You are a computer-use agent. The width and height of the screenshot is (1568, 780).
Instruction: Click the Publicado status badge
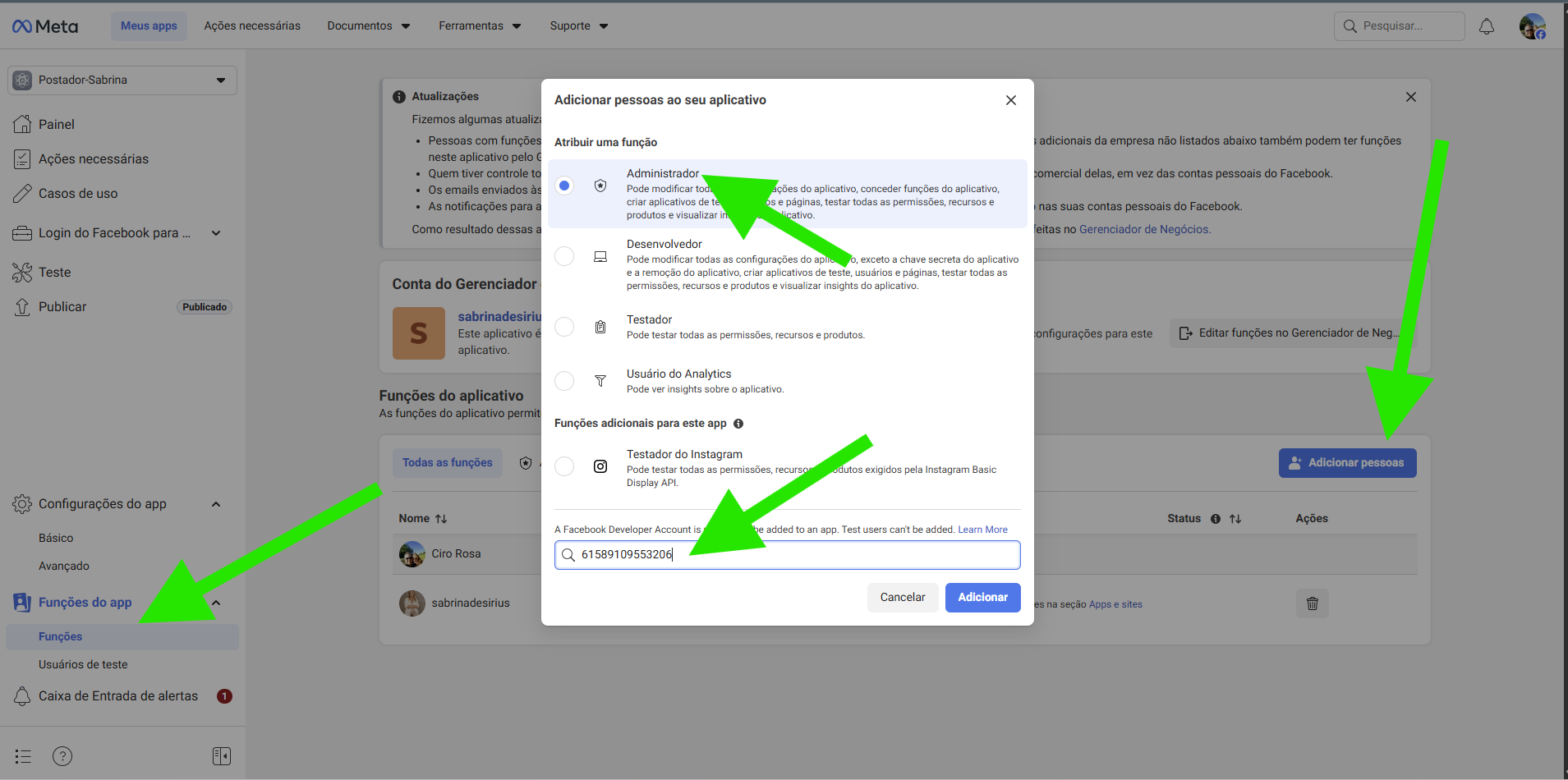[205, 307]
